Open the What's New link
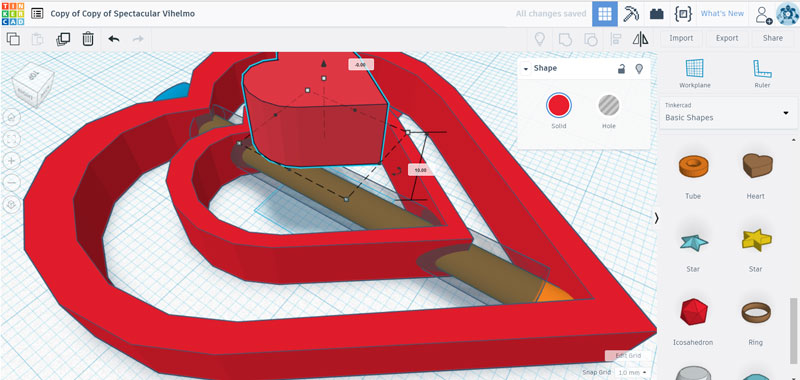 pos(722,14)
